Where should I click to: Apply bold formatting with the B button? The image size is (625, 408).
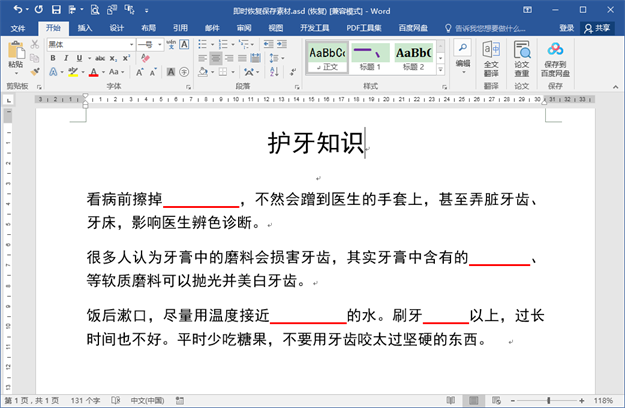52,59
